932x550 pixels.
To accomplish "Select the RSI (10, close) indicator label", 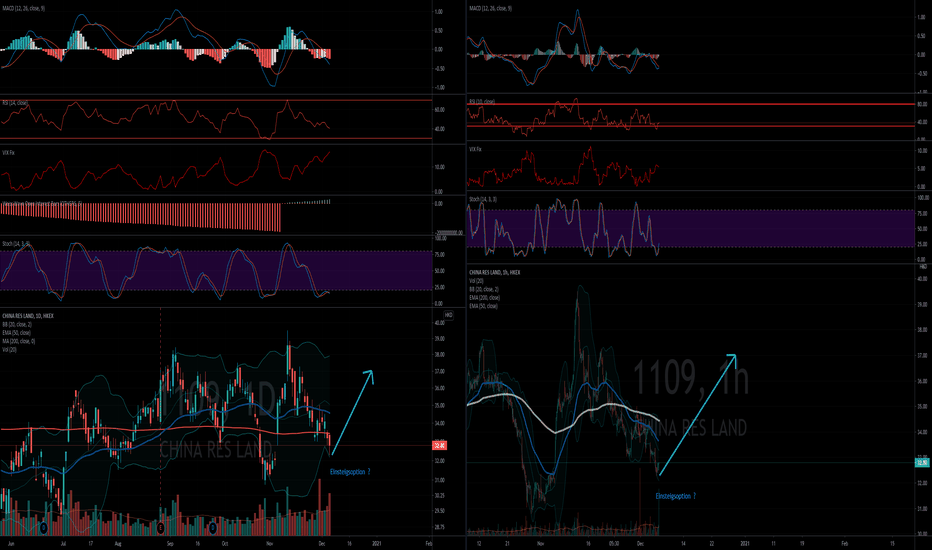I will coord(481,102).
